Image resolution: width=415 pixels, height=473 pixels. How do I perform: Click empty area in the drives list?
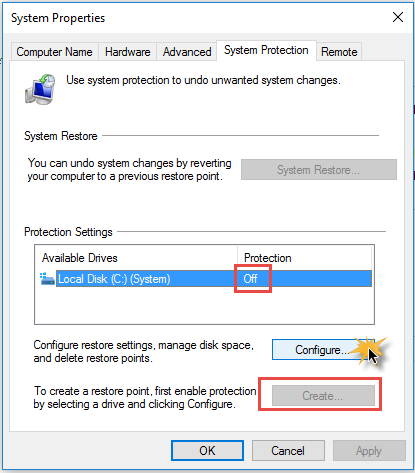(204, 305)
